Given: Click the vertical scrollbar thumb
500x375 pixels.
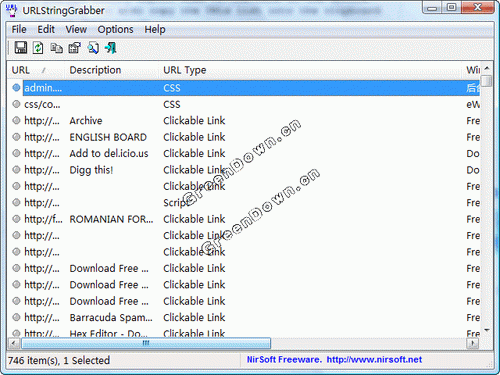Looking at the screenshot, I should tap(487, 81).
